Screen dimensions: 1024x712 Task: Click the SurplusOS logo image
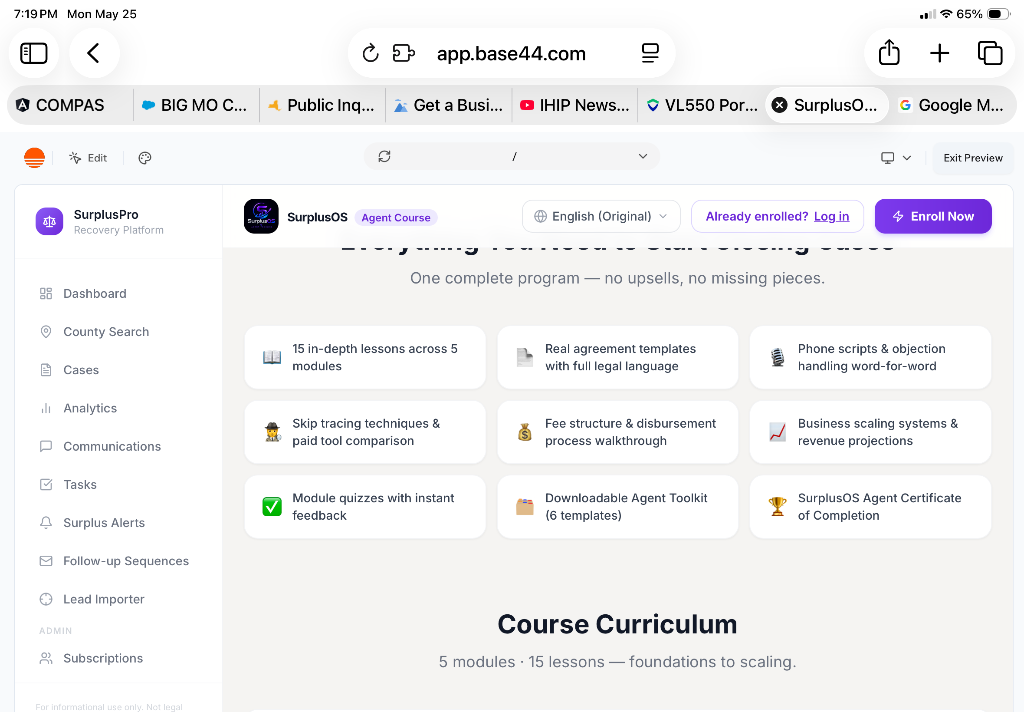pos(261,216)
